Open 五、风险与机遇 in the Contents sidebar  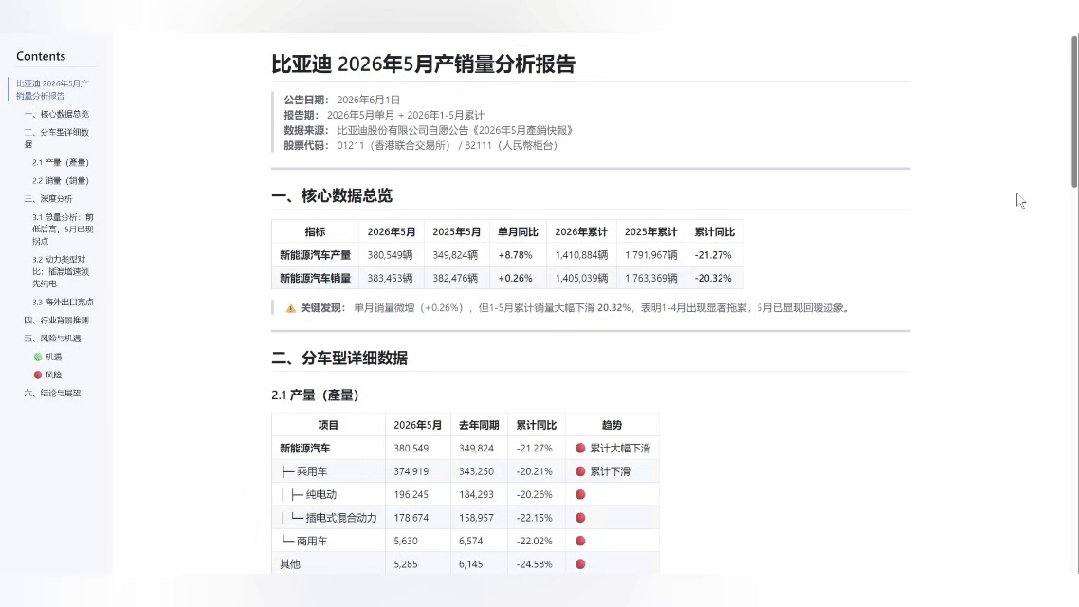pyautogui.click(x=53, y=339)
